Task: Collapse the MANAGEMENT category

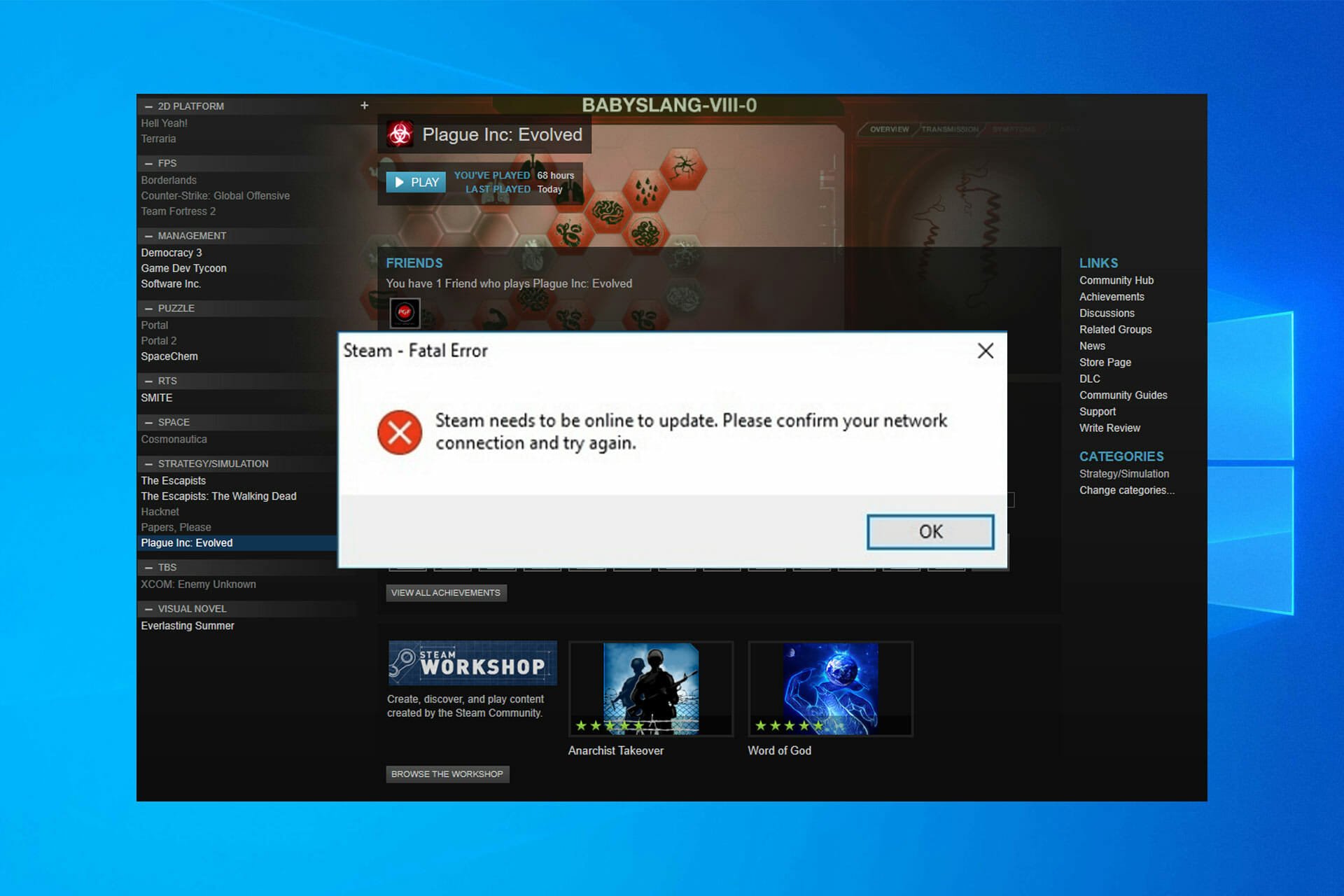Action: (x=148, y=236)
